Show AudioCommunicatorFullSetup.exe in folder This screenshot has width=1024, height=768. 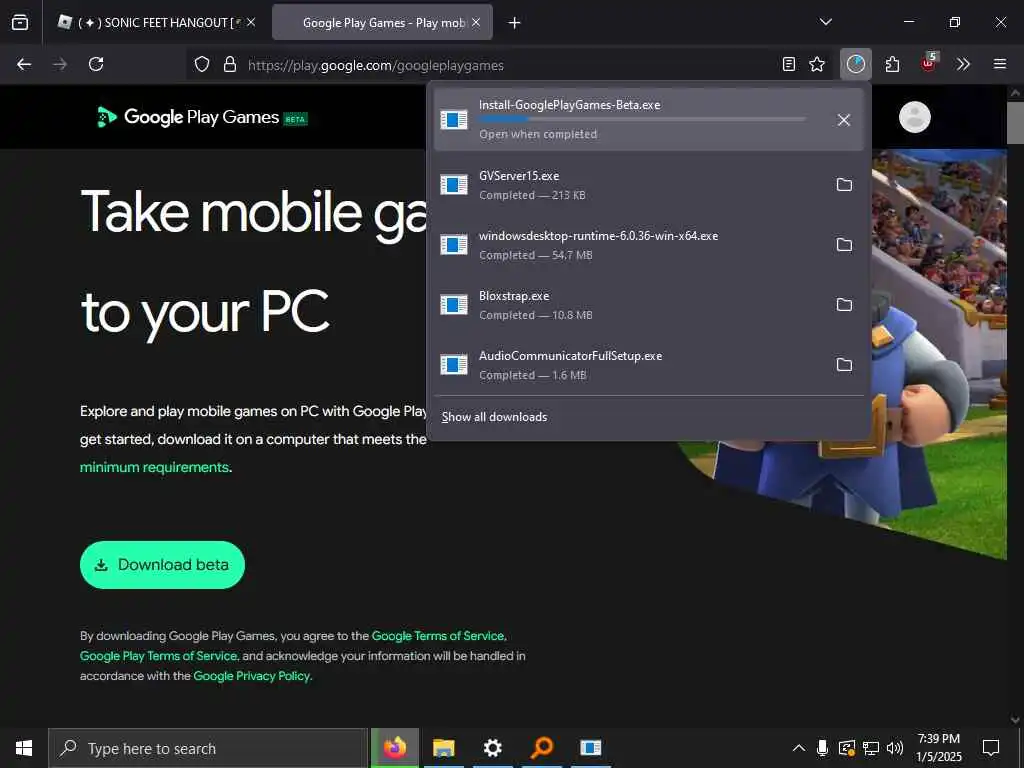coord(844,365)
